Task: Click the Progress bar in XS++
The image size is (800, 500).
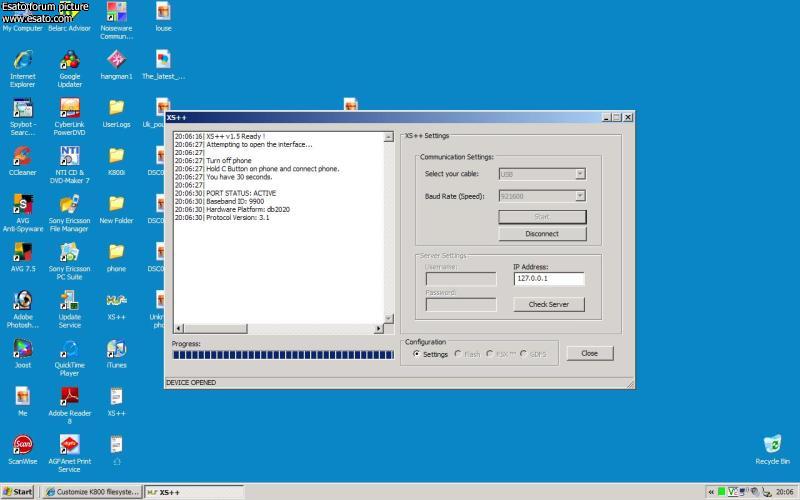Action: [283, 355]
